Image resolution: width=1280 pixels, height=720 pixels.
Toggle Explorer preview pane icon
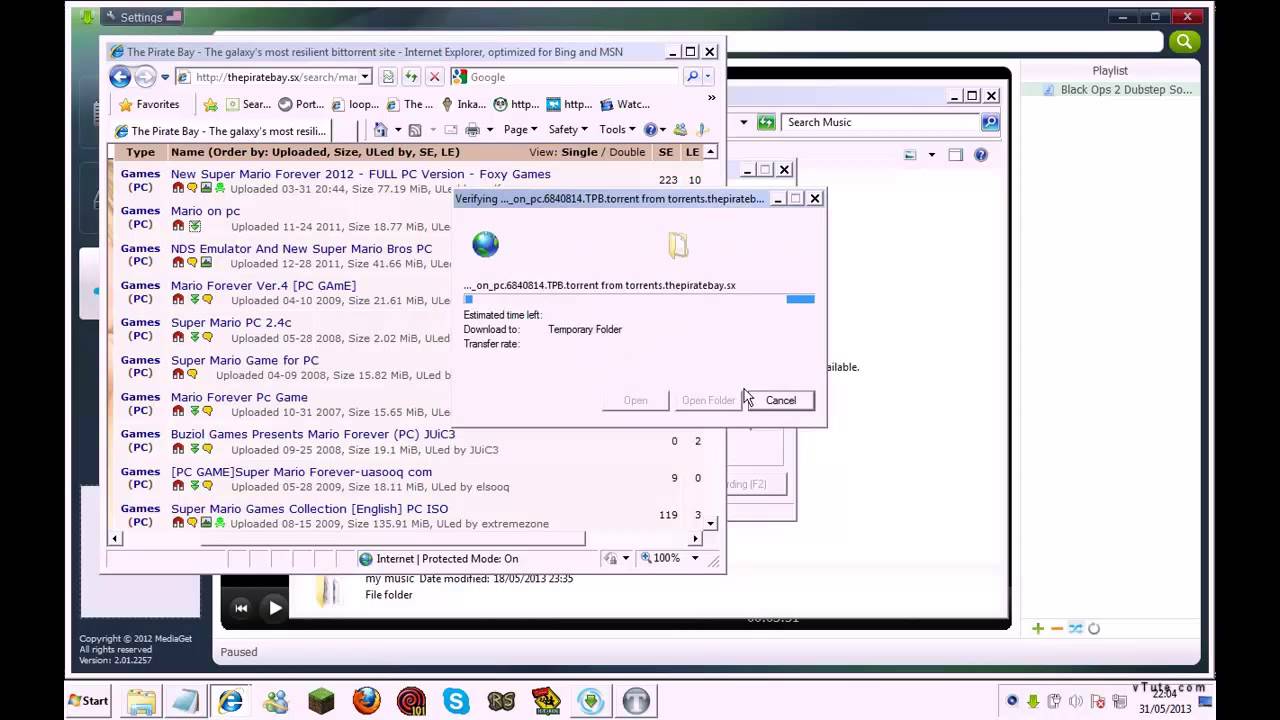click(956, 155)
